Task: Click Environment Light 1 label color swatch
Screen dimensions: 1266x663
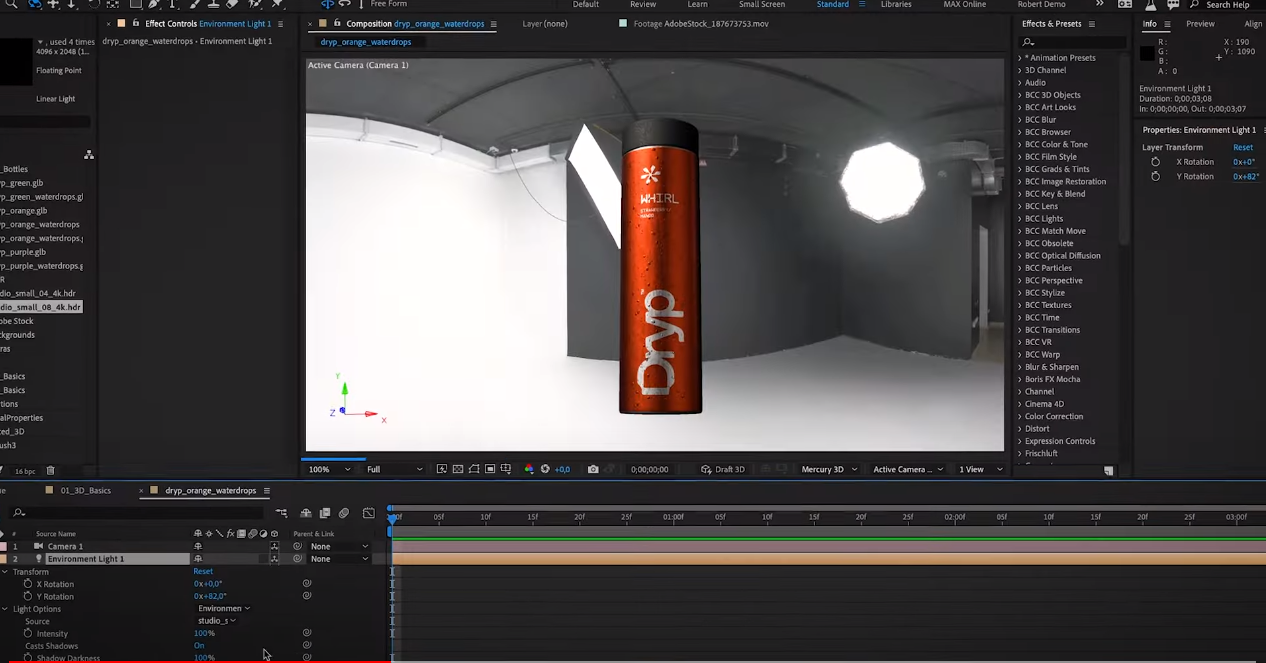Action: (3, 559)
